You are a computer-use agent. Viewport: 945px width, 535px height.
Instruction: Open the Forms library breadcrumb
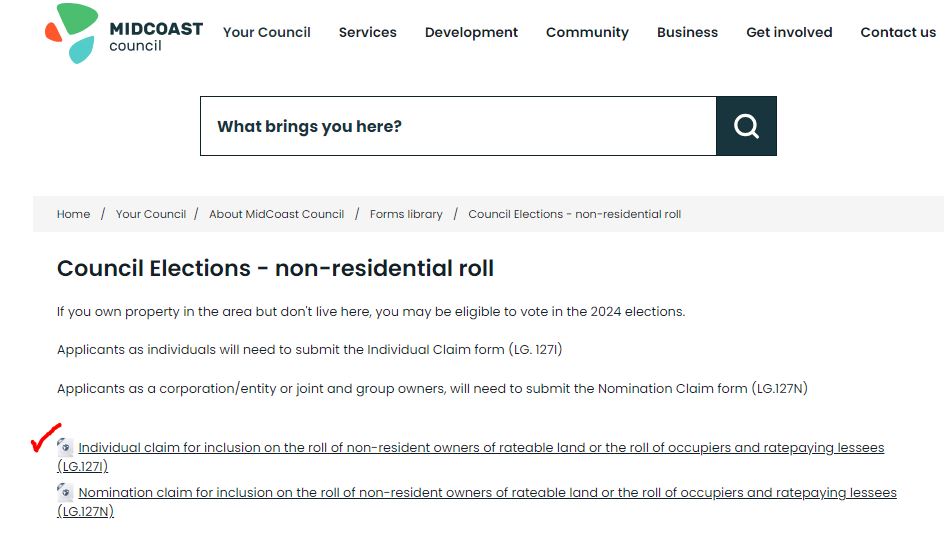pyautogui.click(x=406, y=214)
